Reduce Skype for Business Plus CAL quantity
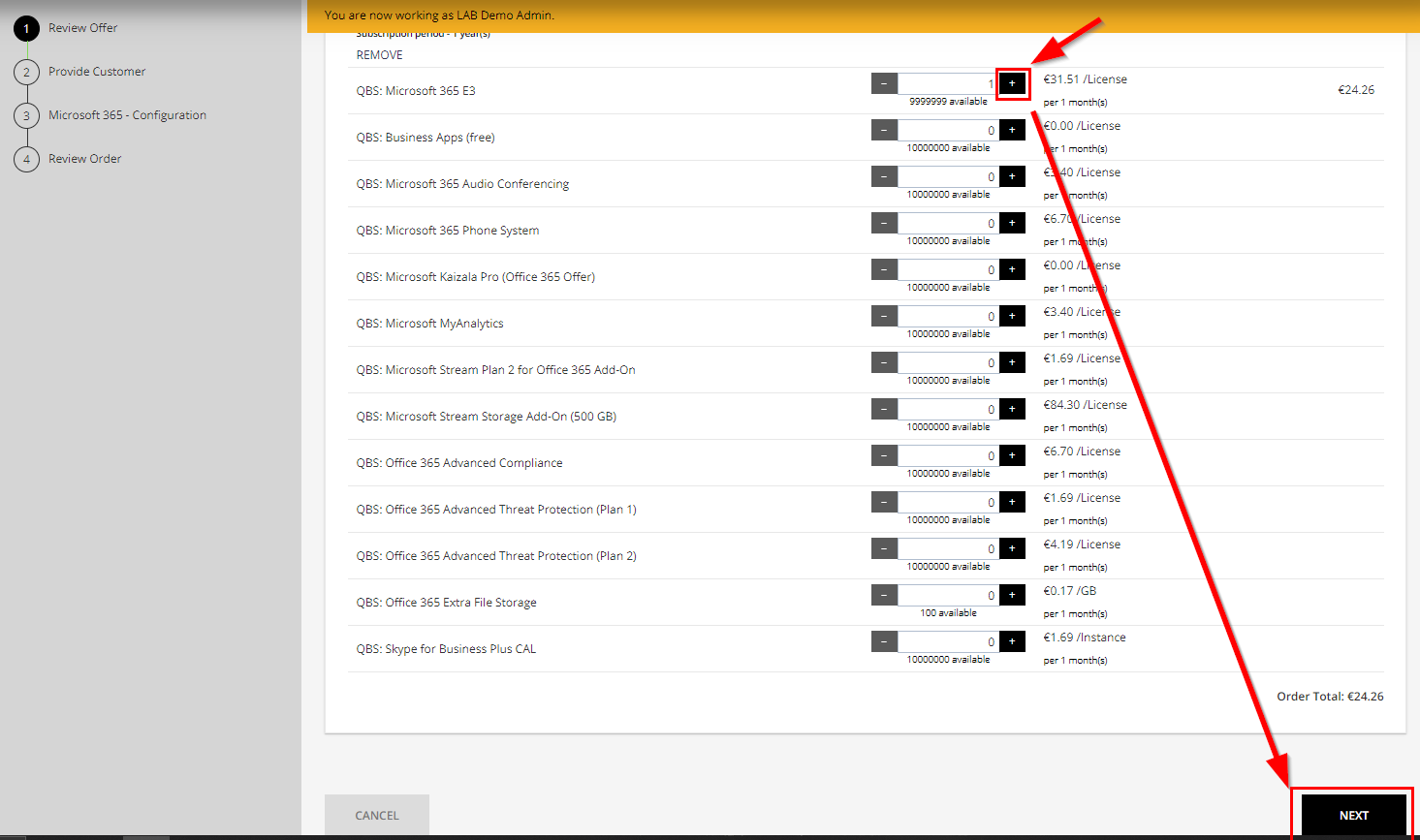1420x840 pixels. (884, 641)
